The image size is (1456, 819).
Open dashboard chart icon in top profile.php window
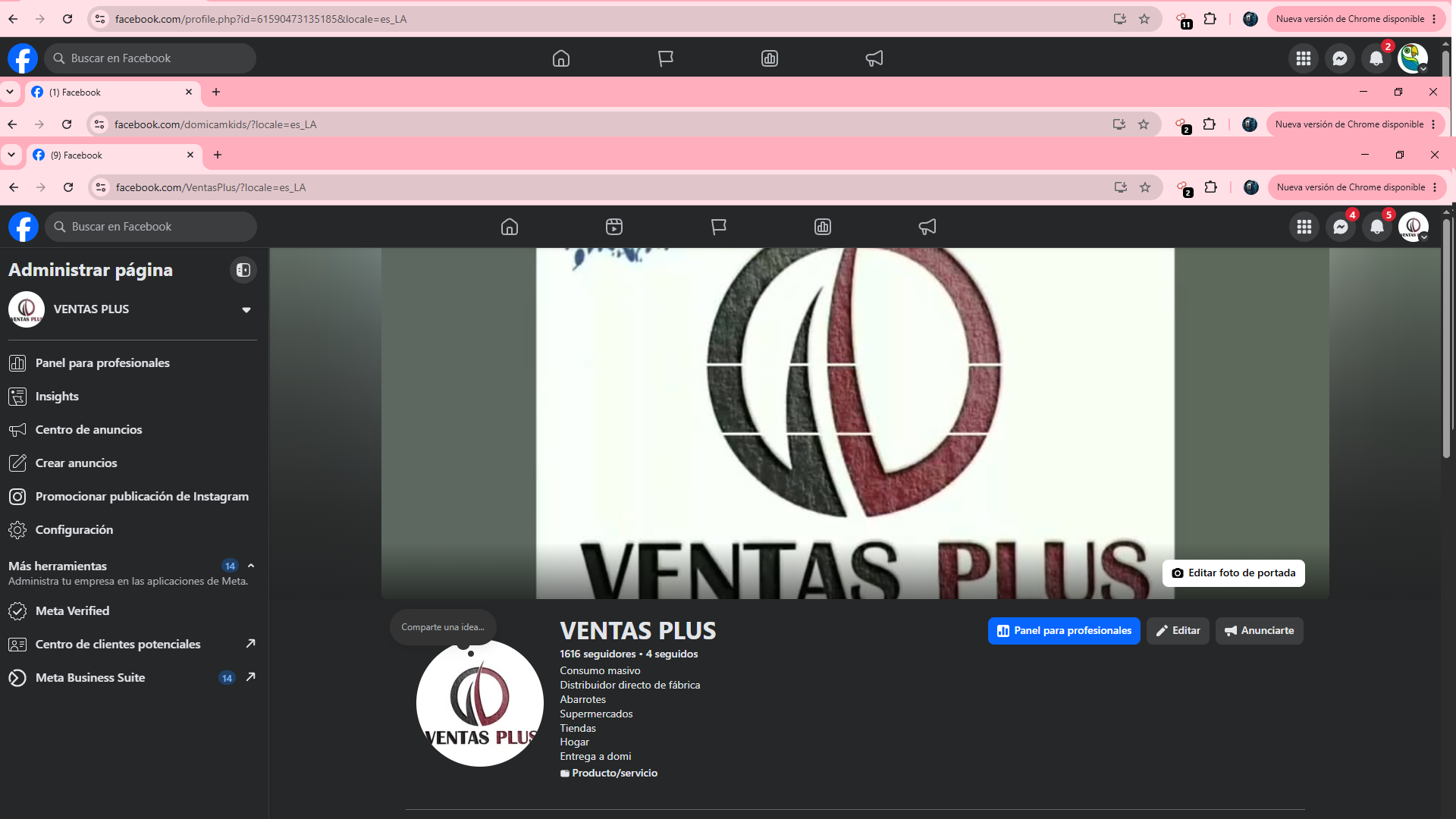coord(770,58)
